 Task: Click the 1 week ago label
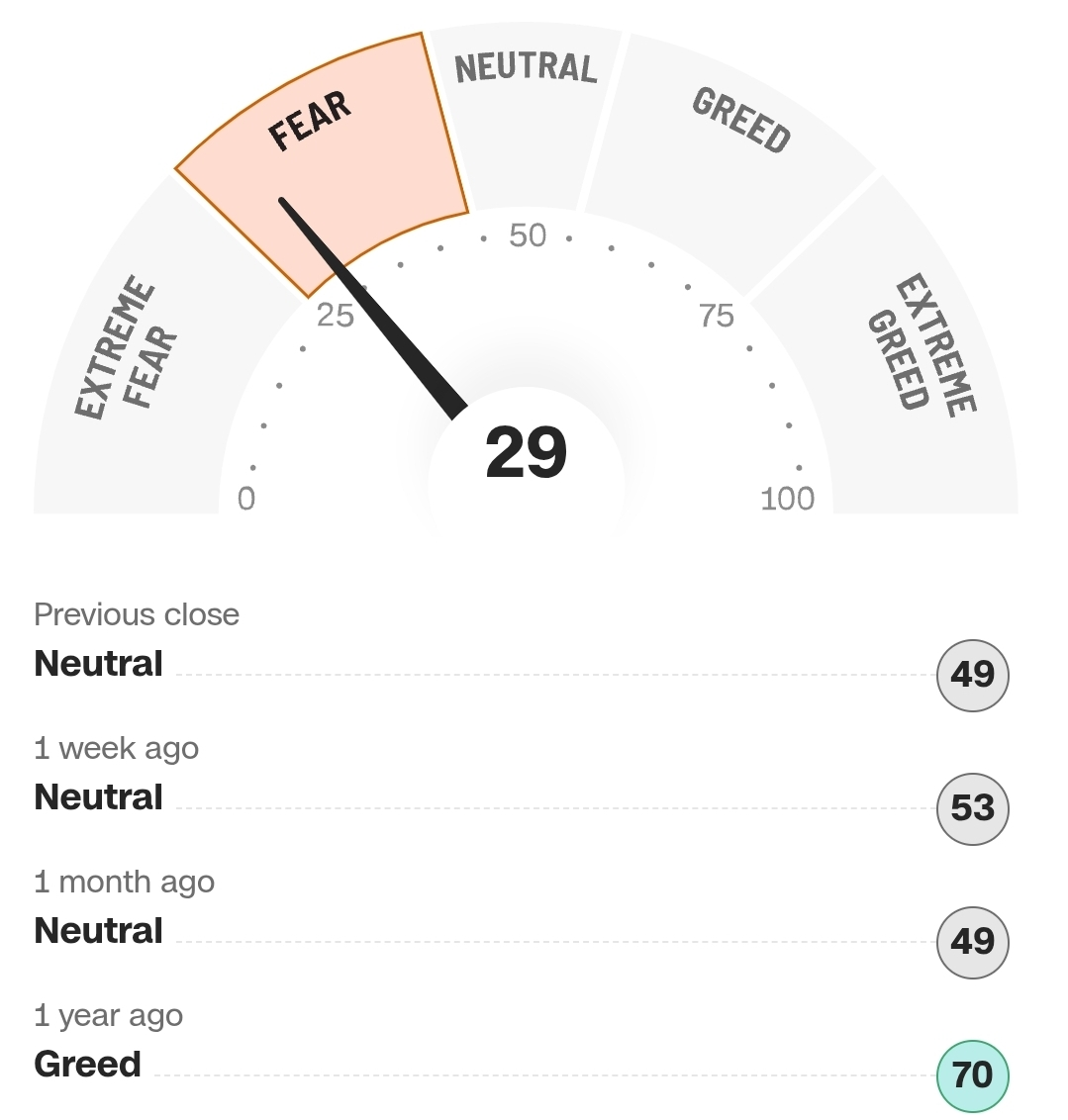(117, 748)
